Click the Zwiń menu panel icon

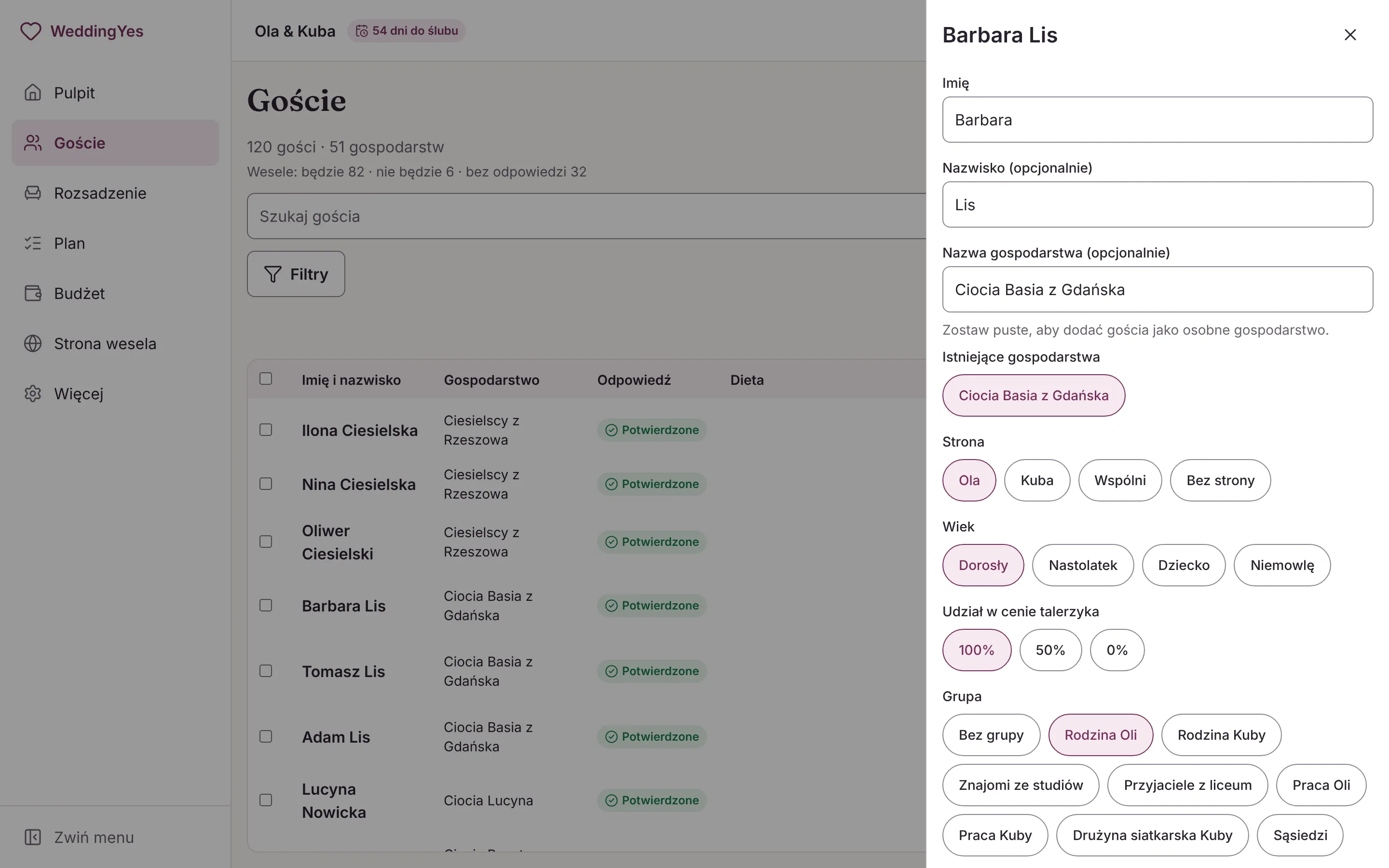coord(33,837)
